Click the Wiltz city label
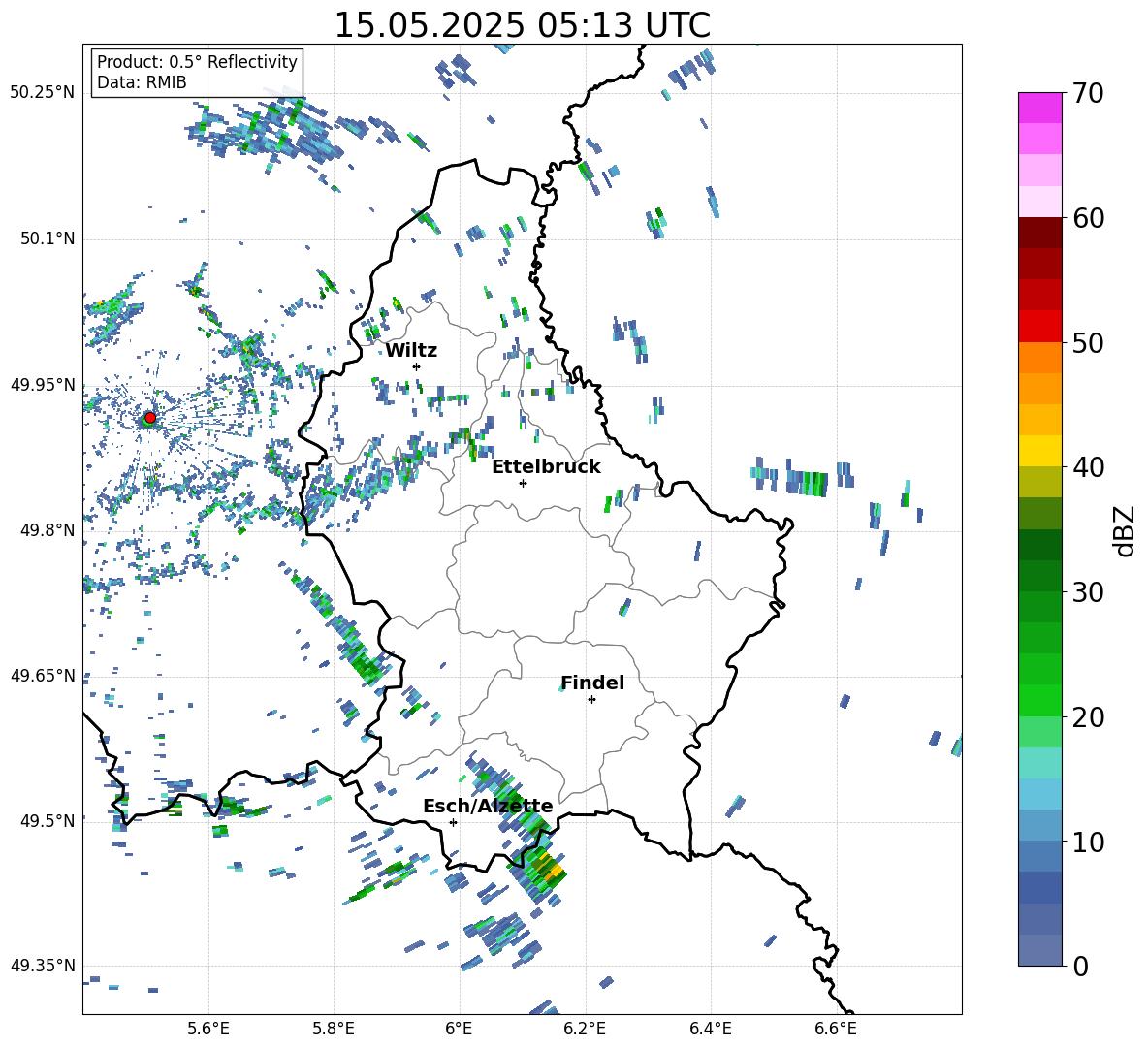 click(411, 351)
